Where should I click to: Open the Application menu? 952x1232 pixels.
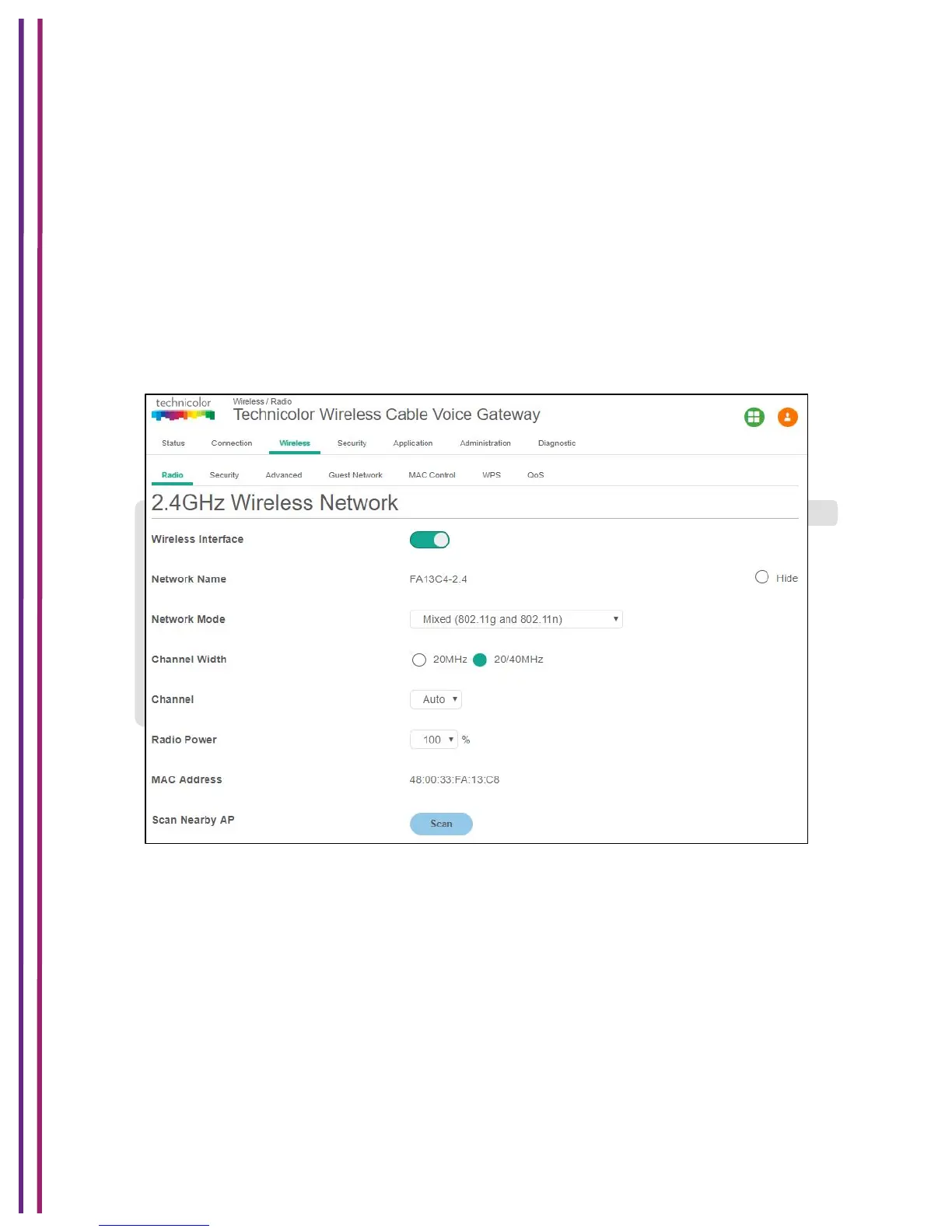413,443
